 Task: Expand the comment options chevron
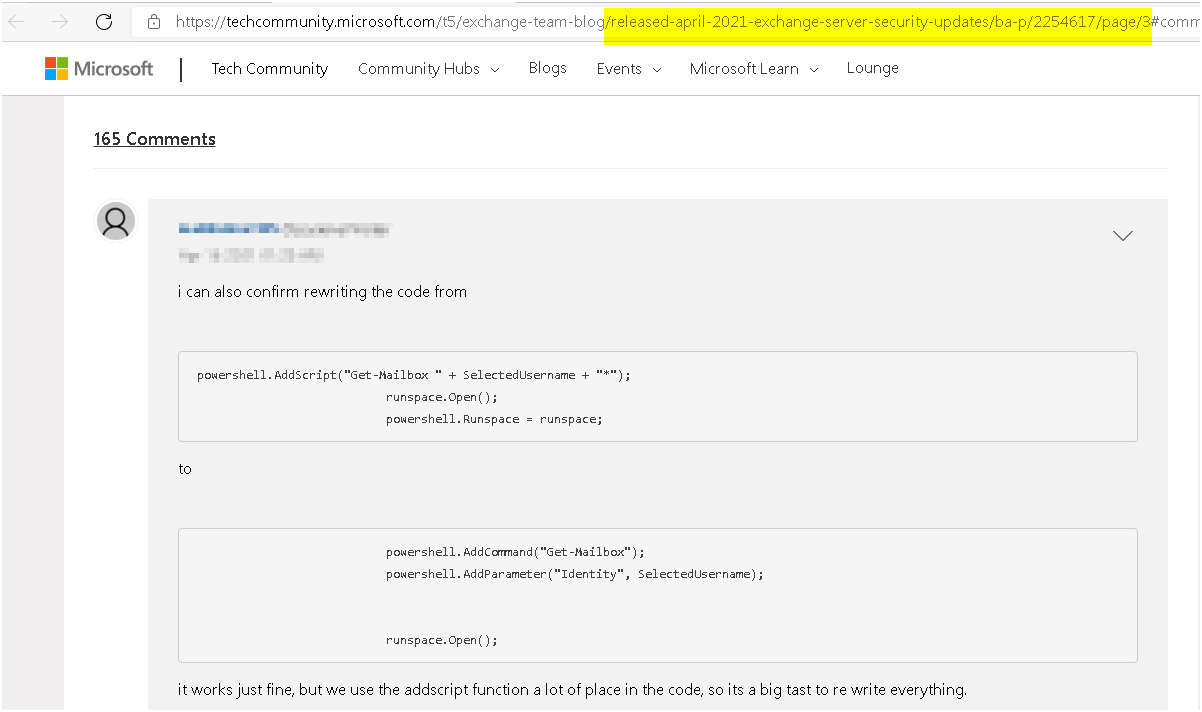pos(1123,236)
